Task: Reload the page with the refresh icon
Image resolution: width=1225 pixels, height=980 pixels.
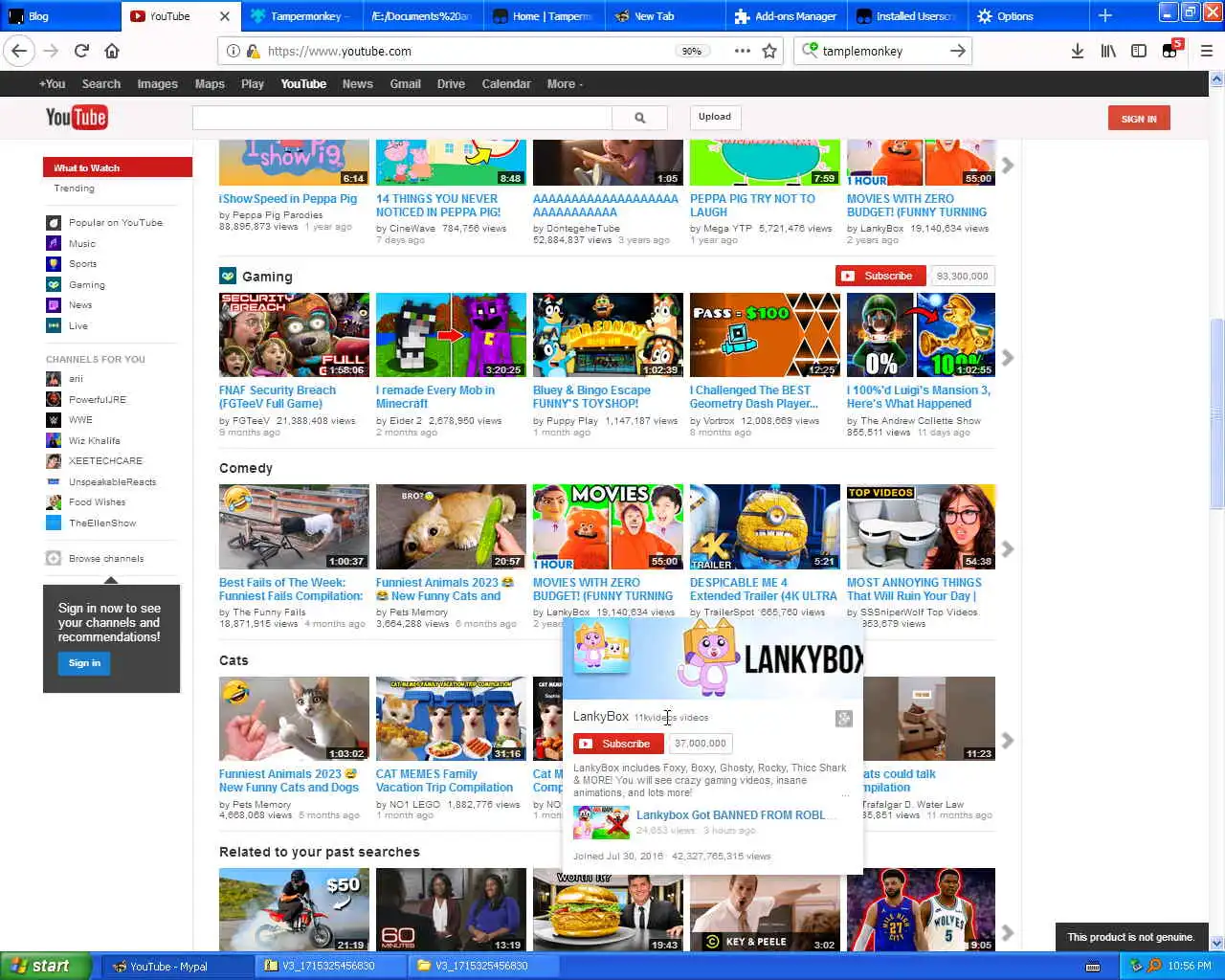Action: click(81, 51)
